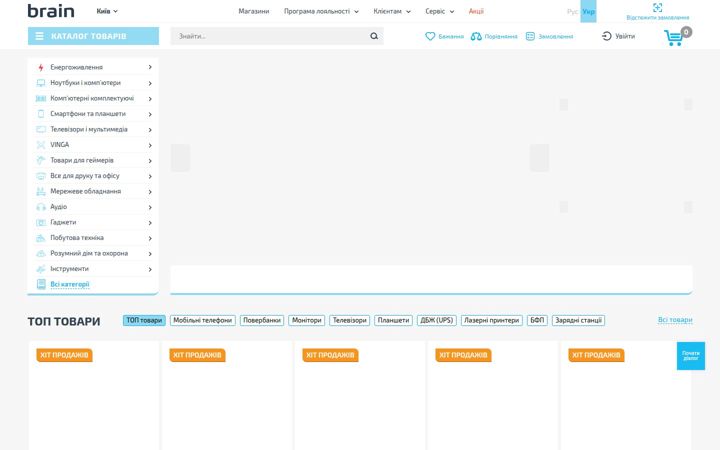The width and height of the screenshot is (720, 450).
Task: Click the wishlist heart icon
Action: pyautogui.click(x=430, y=36)
